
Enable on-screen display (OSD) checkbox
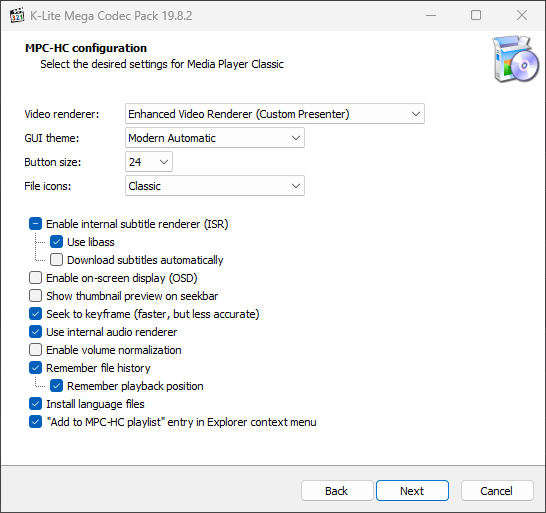(36, 278)
